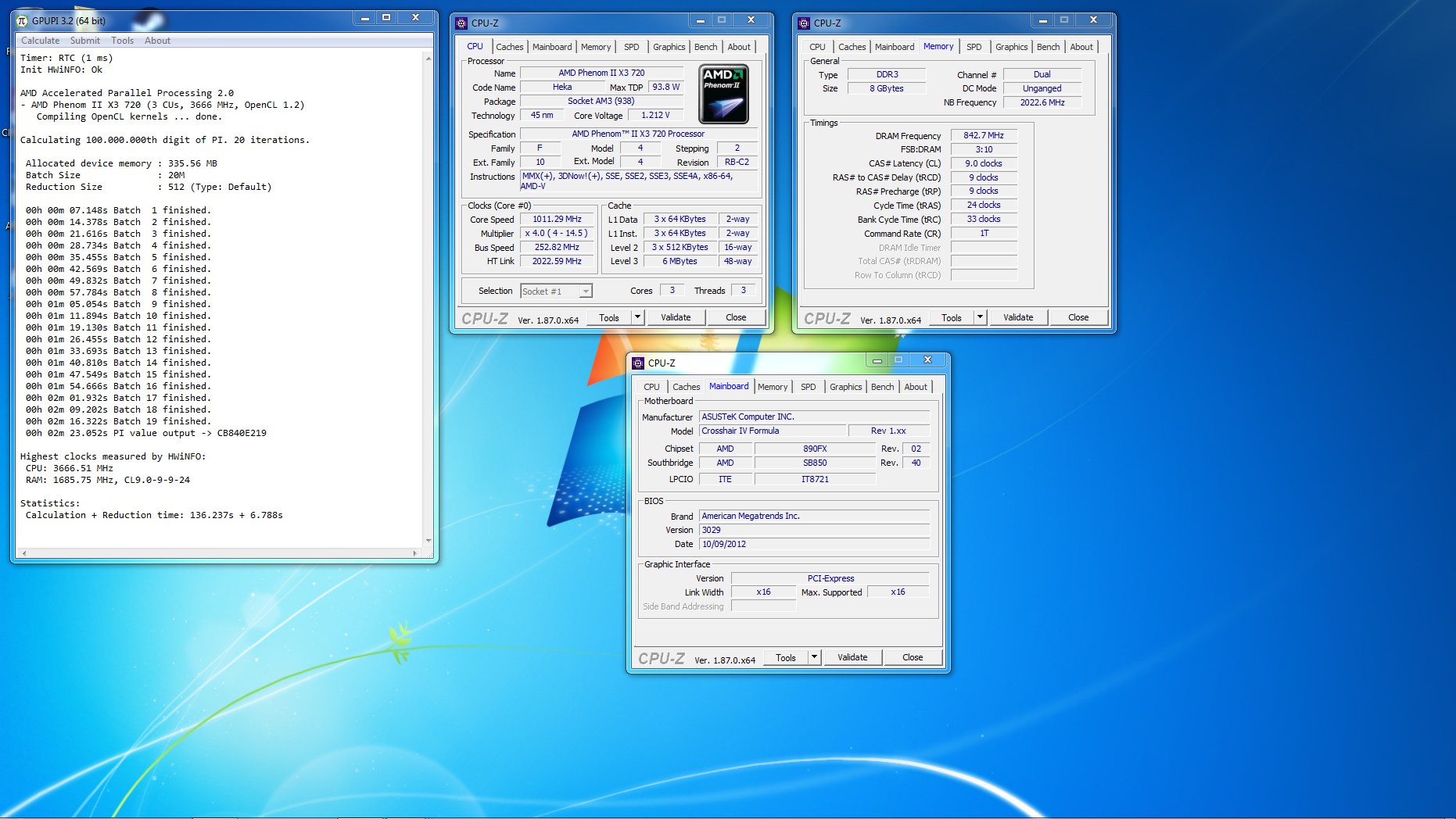Viewport: 1456px width, 819px height.
Task: Click Close button in the CPU window
Action: pyautogui.click(x=736, y=317)
